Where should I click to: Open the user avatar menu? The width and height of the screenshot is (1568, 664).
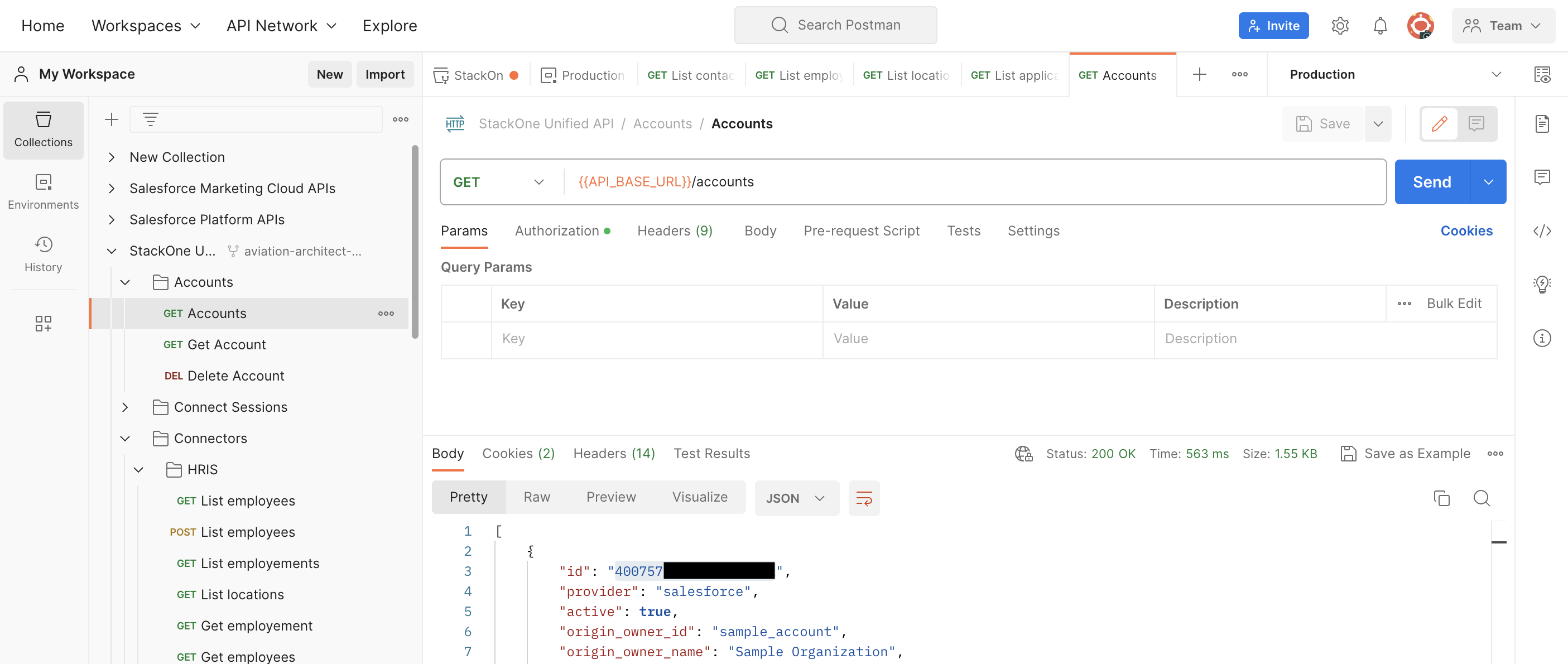point(1420,26)
